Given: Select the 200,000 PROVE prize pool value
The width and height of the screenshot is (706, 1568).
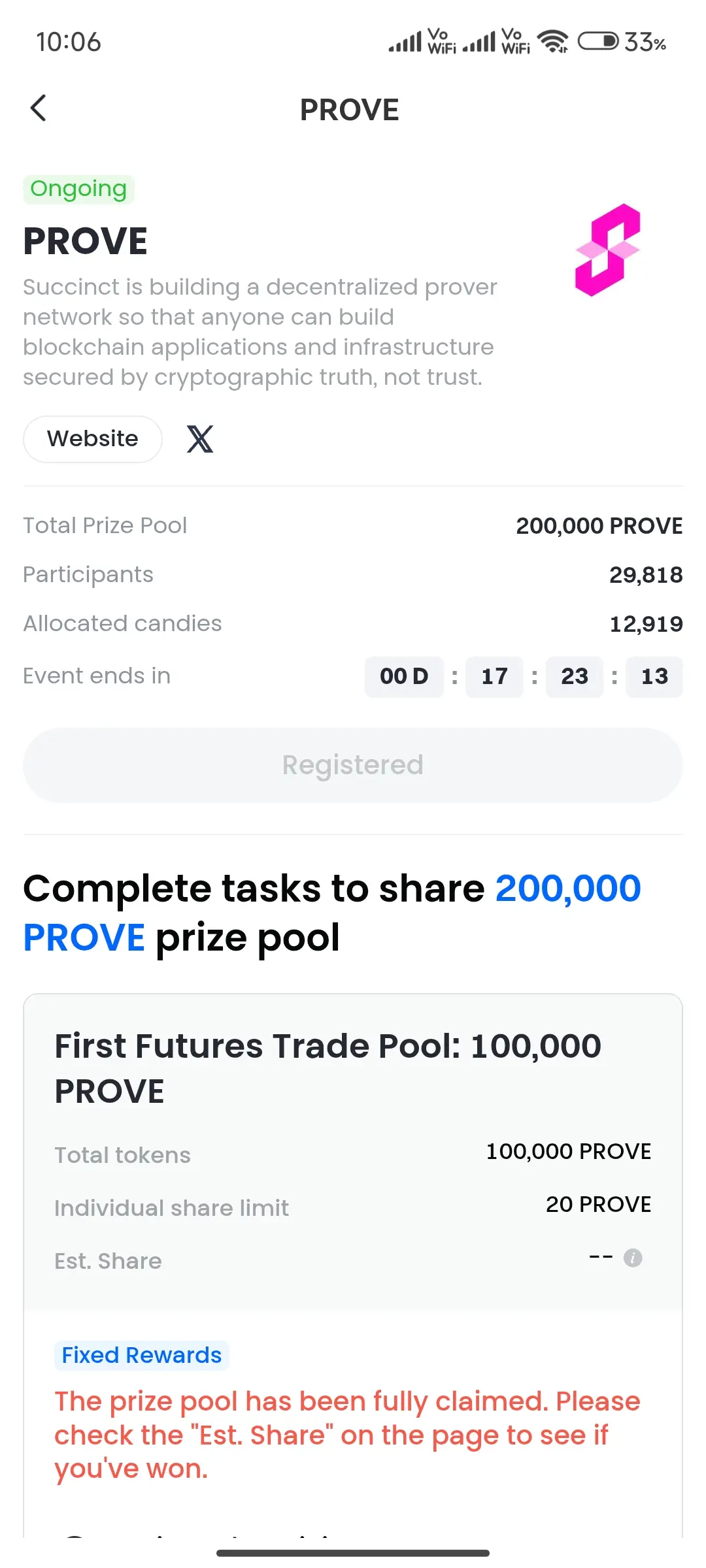Looking at the screenshot, I should coord(599,526).
